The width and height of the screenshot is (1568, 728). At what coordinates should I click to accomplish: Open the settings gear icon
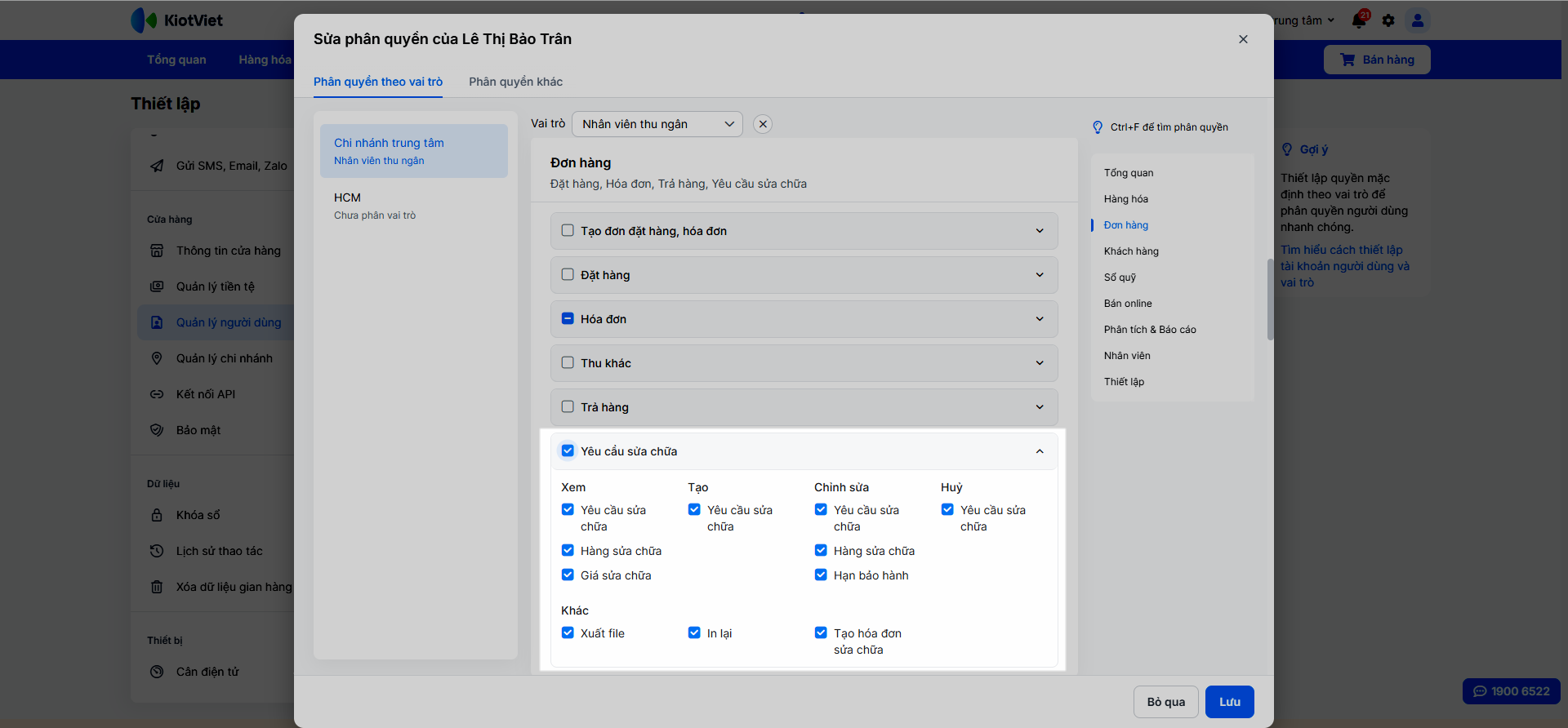click(1388, 20)
